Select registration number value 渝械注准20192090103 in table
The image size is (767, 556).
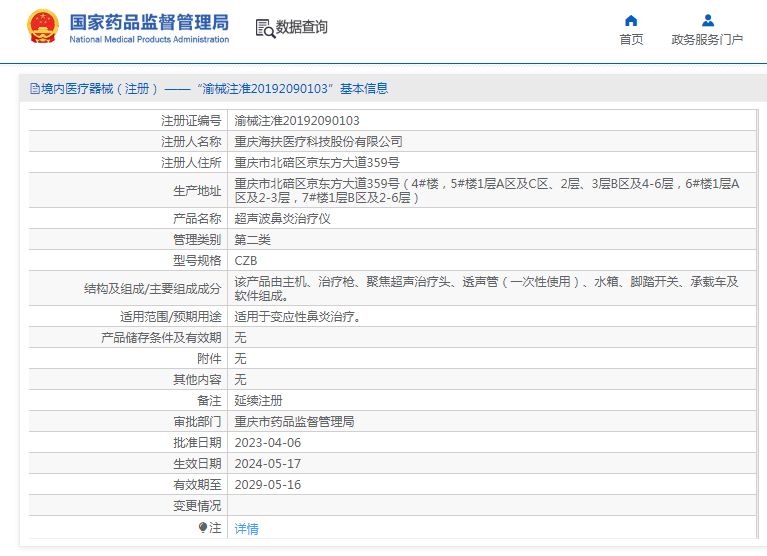297,120
